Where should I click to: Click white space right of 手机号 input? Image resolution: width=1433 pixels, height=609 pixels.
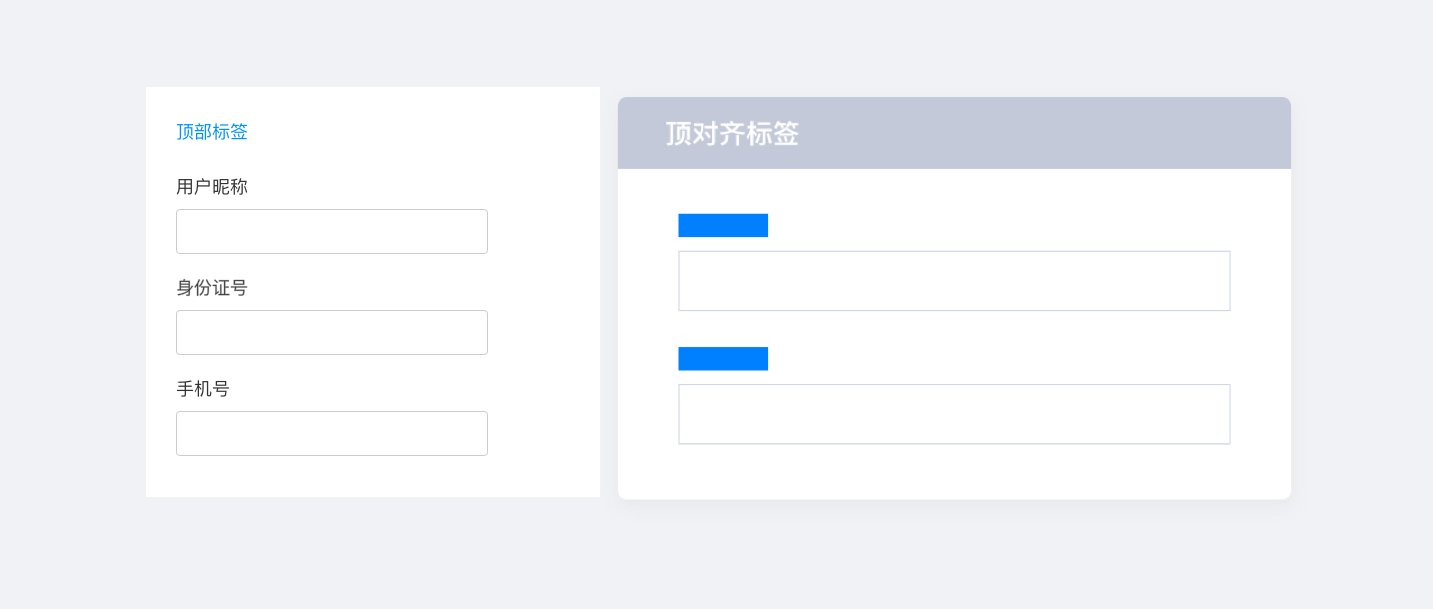click(x=543, y=434)
